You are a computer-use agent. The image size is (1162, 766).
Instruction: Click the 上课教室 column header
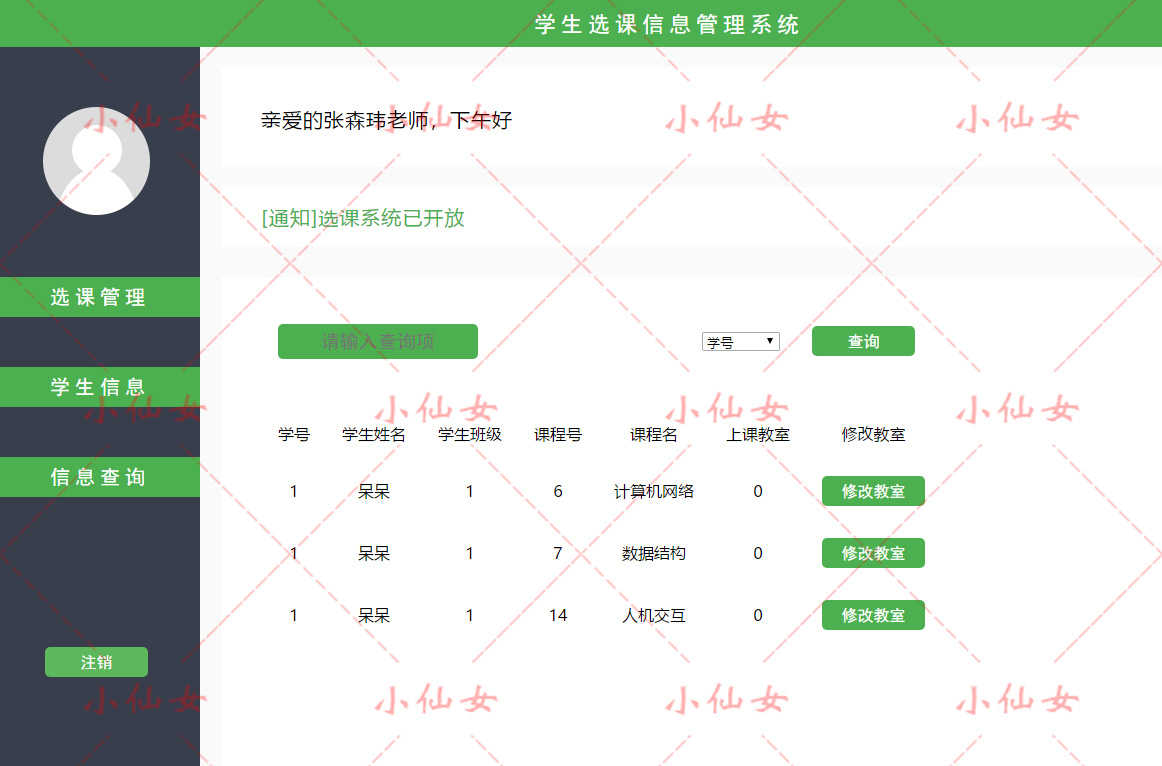pyautogui.click(x=758, y=435)
